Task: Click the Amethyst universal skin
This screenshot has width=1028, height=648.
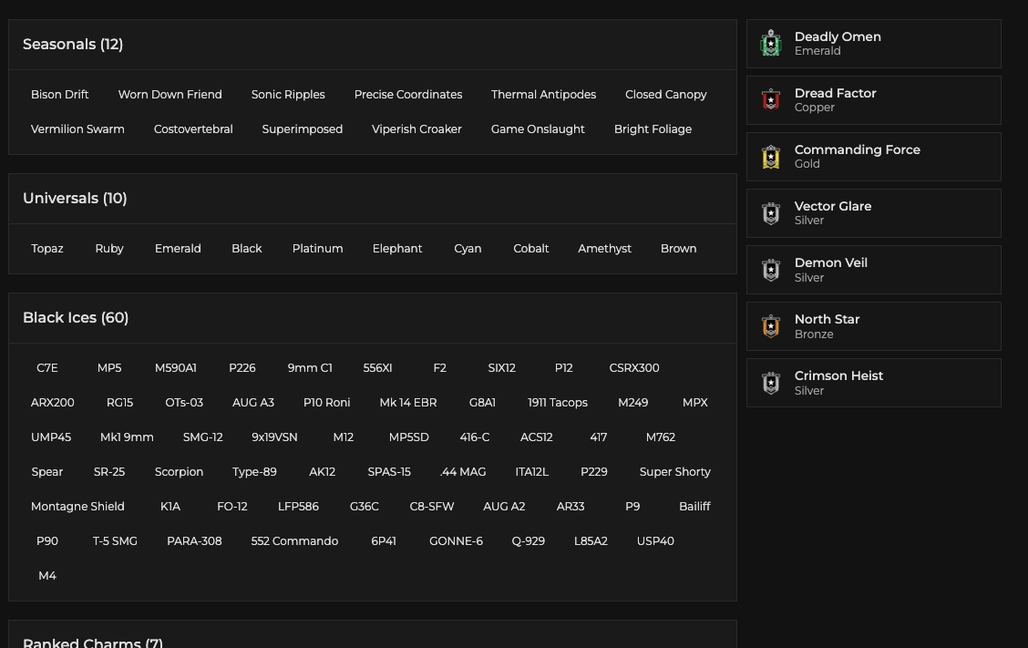Action: click(604, 249)
